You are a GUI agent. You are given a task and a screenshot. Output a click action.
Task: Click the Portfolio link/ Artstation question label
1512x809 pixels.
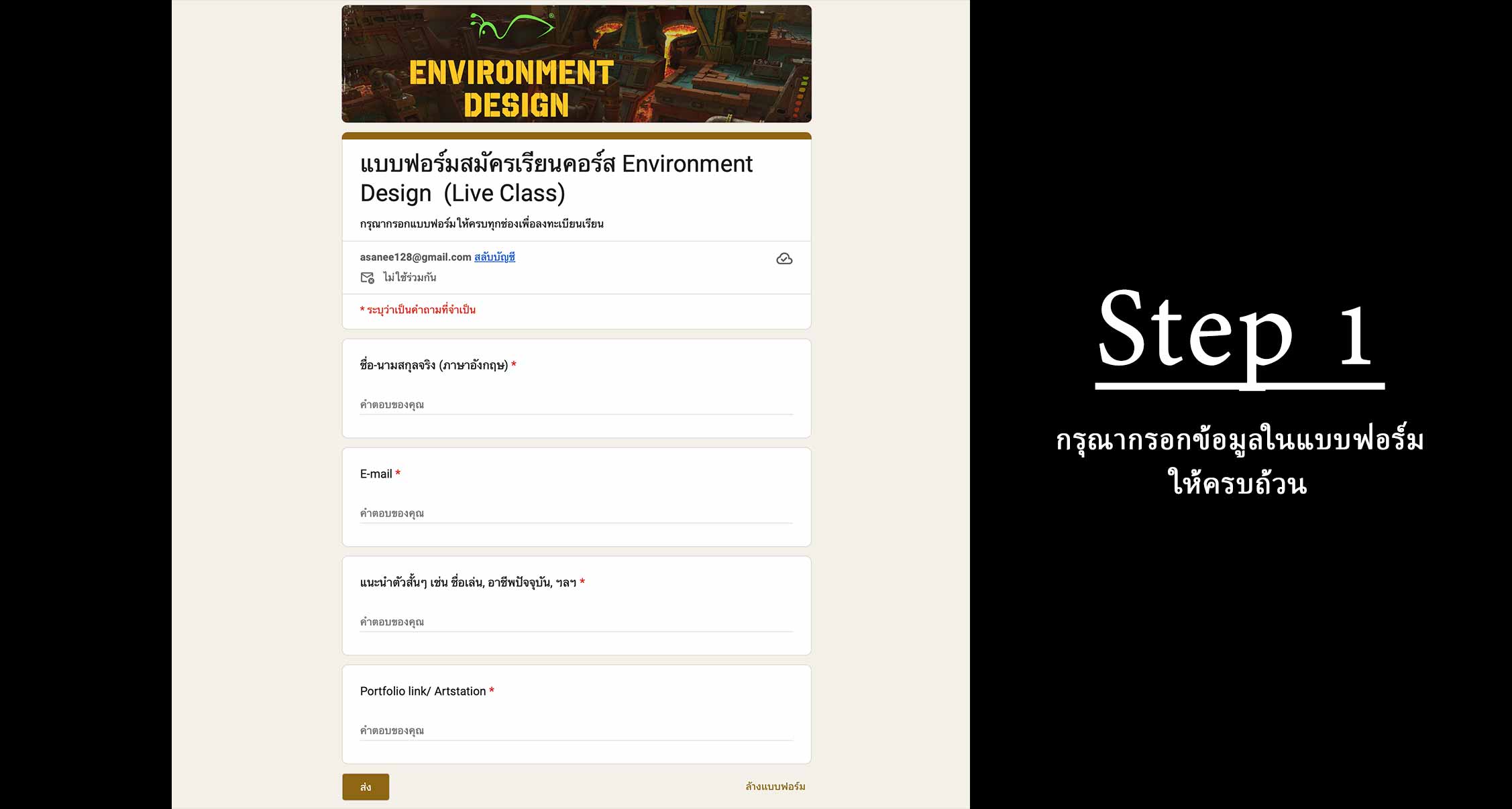pyautogui.click(x=423, y=691)
